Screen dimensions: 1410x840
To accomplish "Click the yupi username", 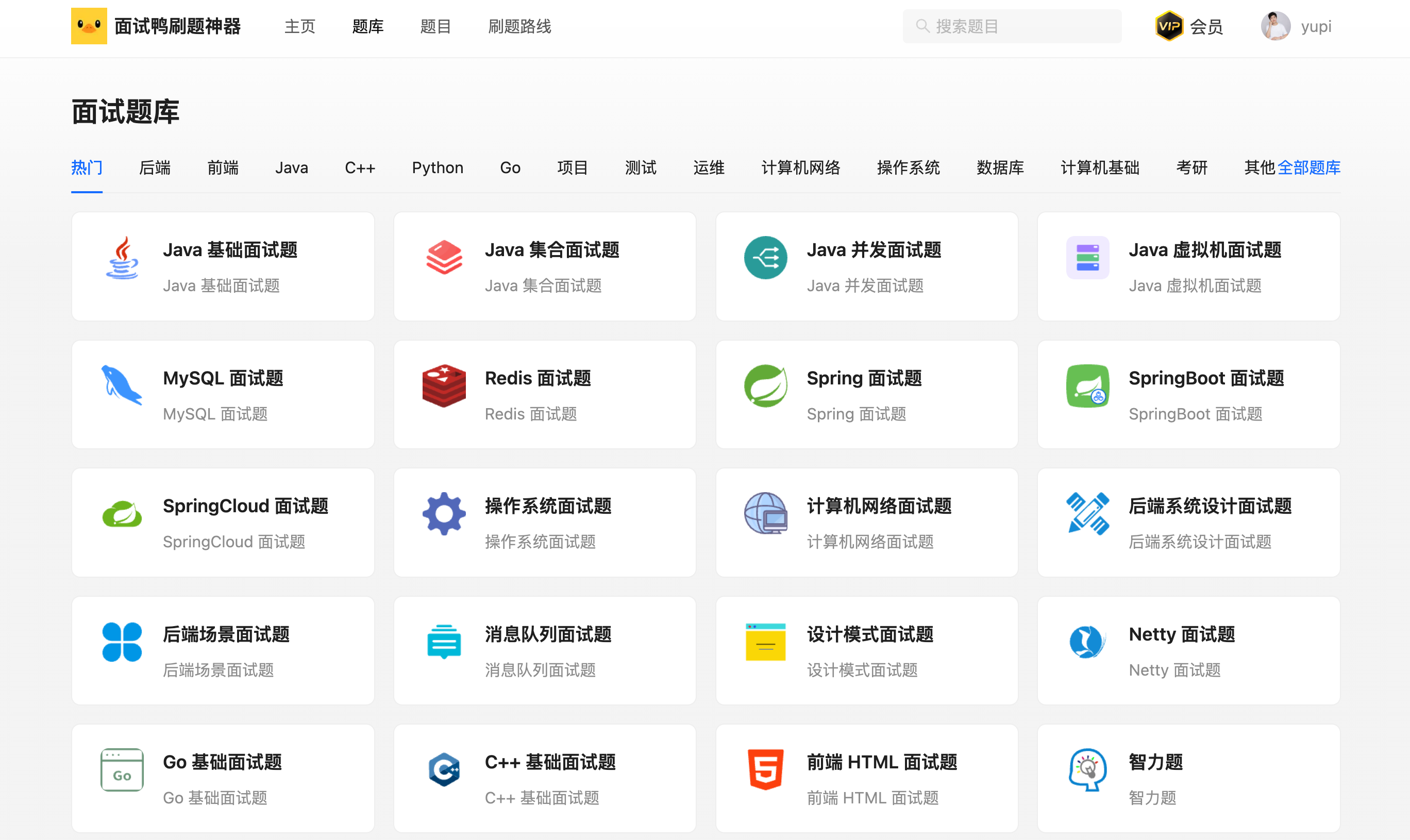I will click(1316, 27).
